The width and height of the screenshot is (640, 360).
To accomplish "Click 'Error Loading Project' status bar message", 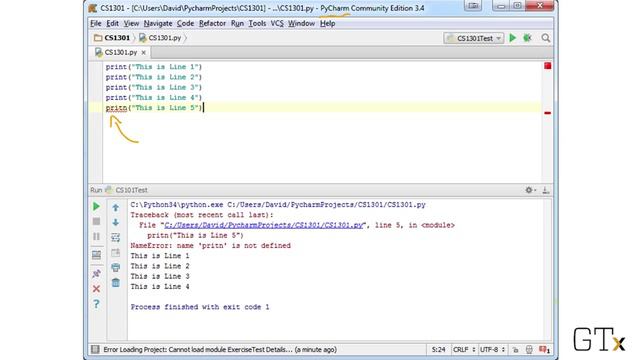I will coord(220,350).
